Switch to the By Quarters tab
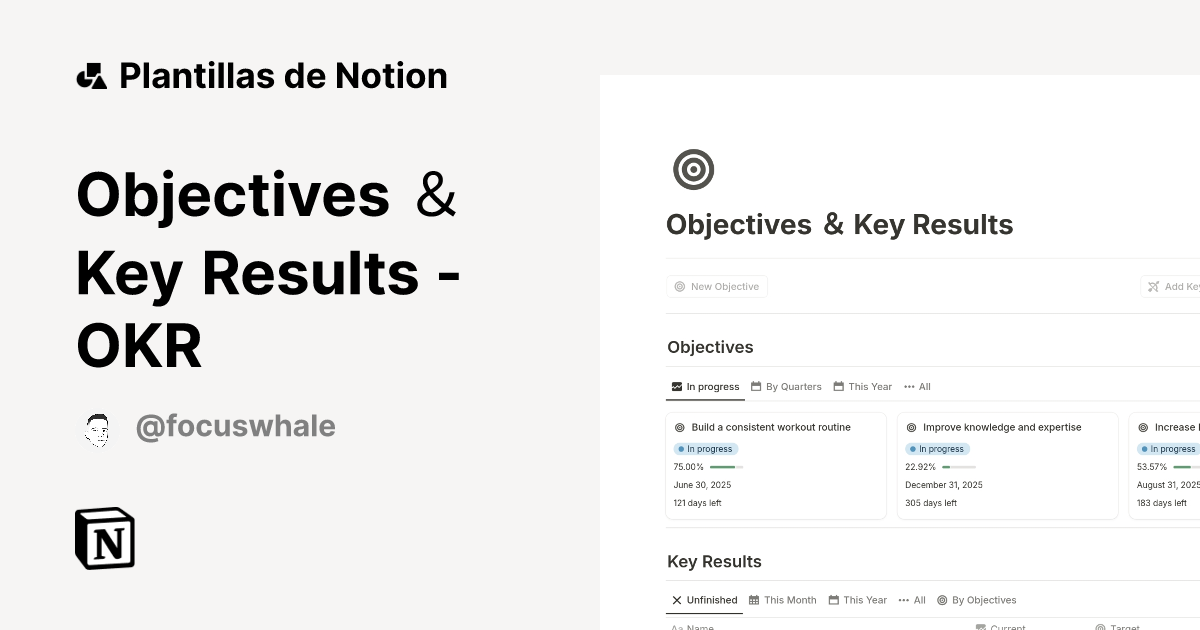The height and width of the screenshot is (630, 1200). [x=791, y=386]
